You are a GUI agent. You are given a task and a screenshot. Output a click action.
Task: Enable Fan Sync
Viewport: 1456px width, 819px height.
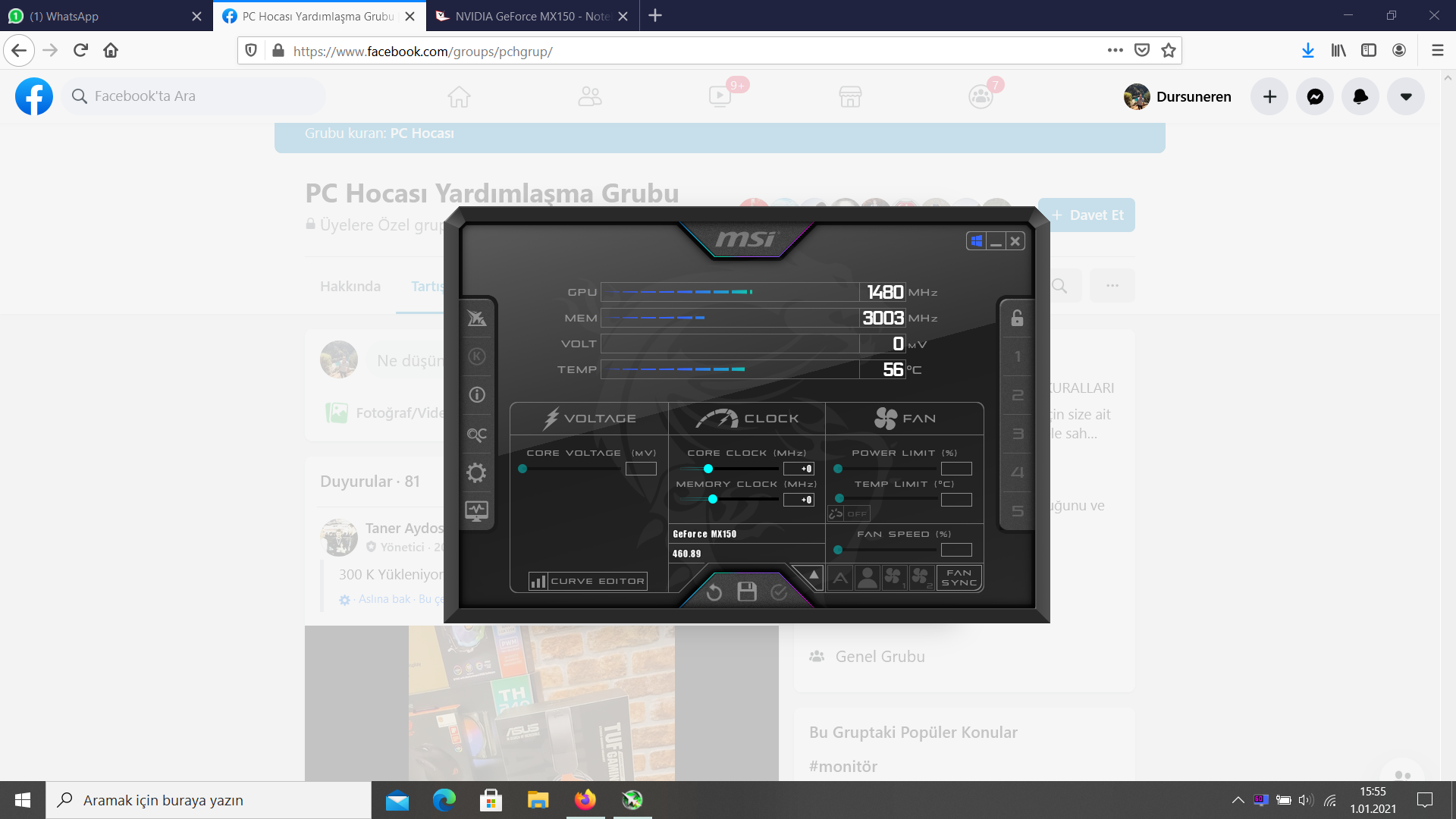959,578
